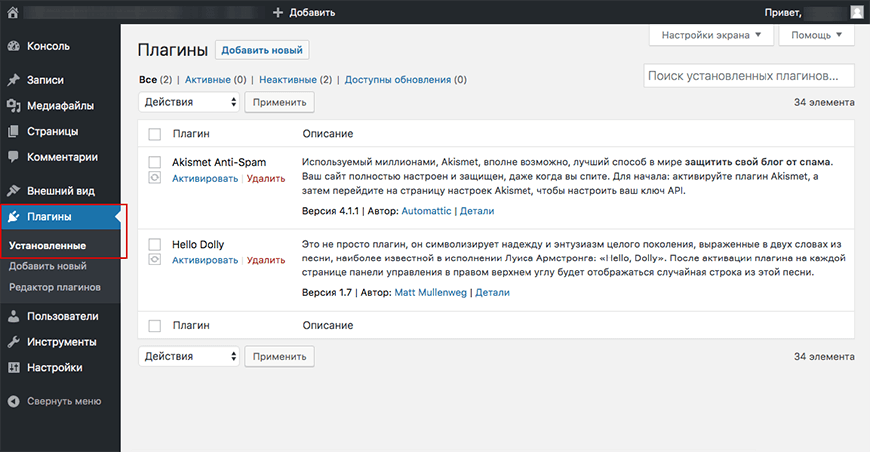Click the plus icon beside Добавить
This screenshot has width=870, height=452.
278,12
